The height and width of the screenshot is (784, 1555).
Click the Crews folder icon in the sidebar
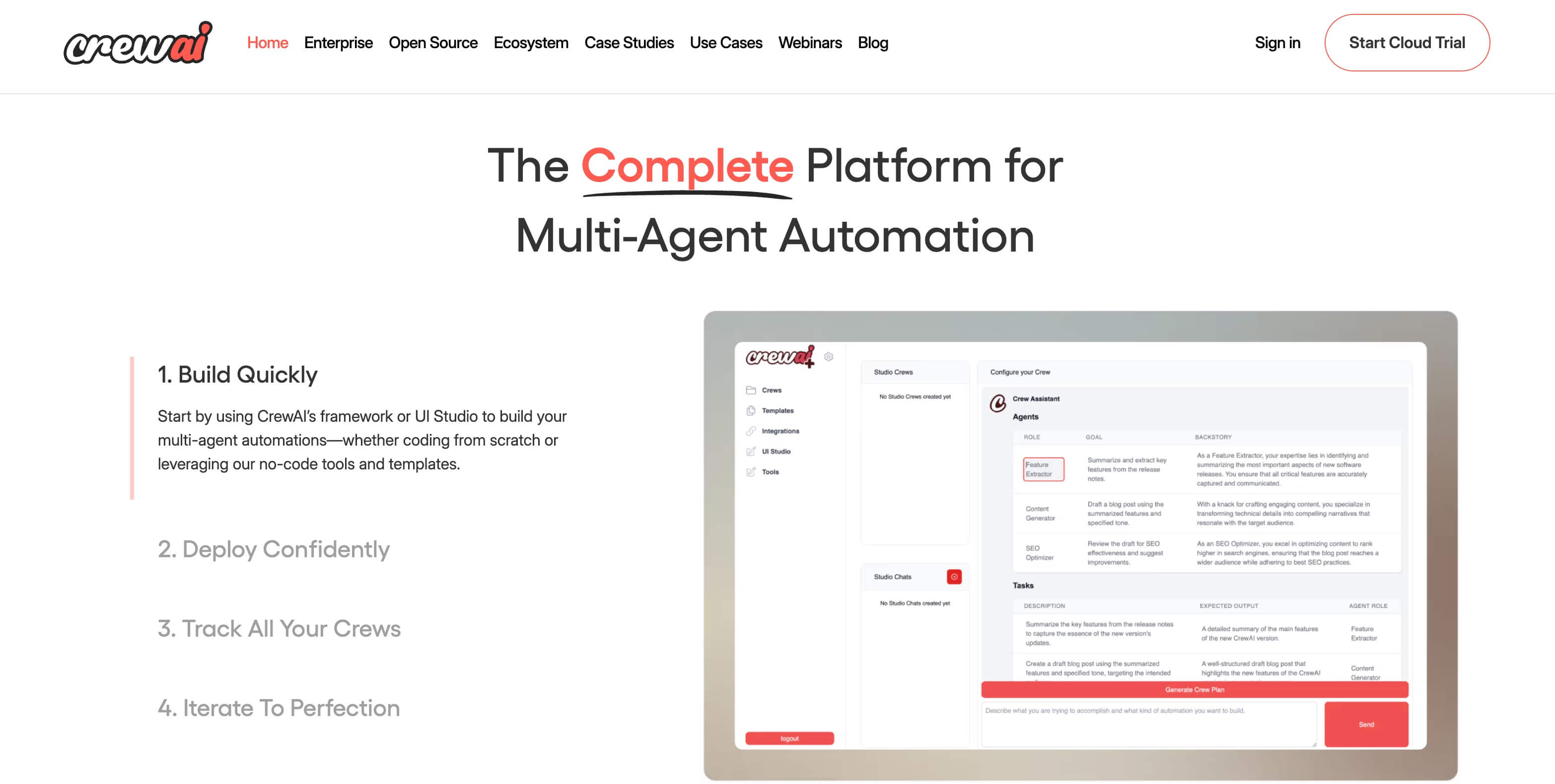(751, 390)
